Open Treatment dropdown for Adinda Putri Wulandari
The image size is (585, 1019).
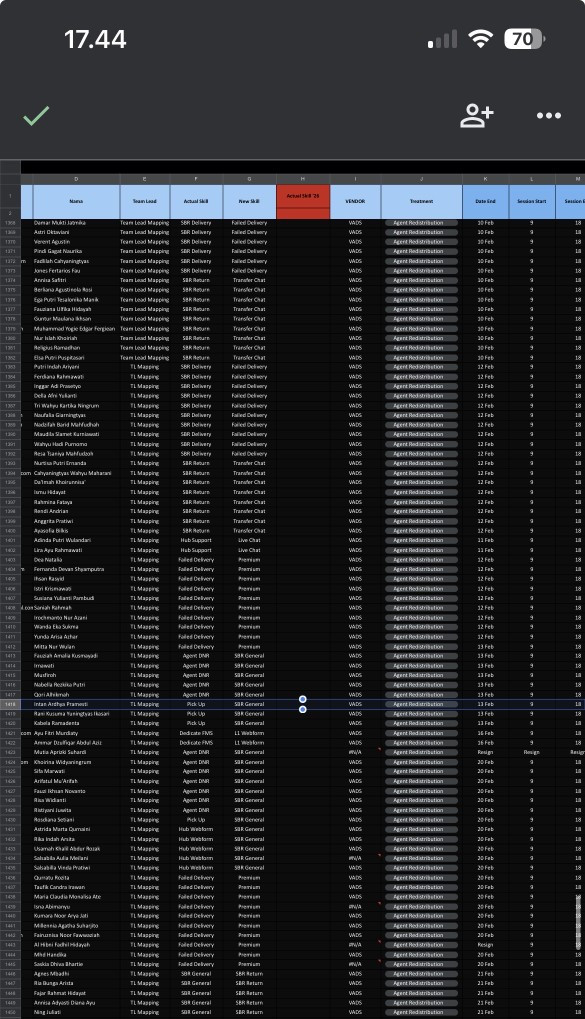(x=421, y=540)
